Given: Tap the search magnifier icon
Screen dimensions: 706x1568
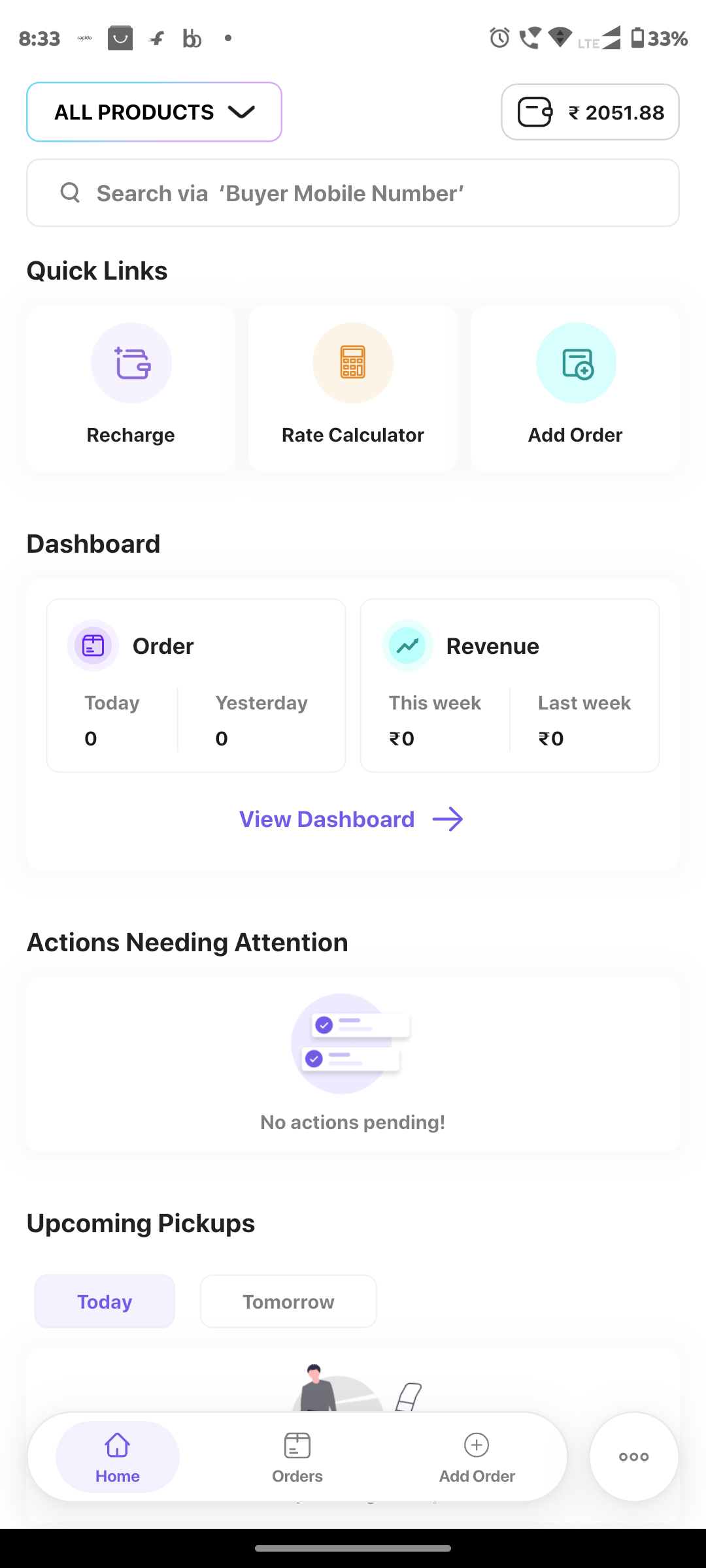Looking at the screenshot, I should (70, 193).
